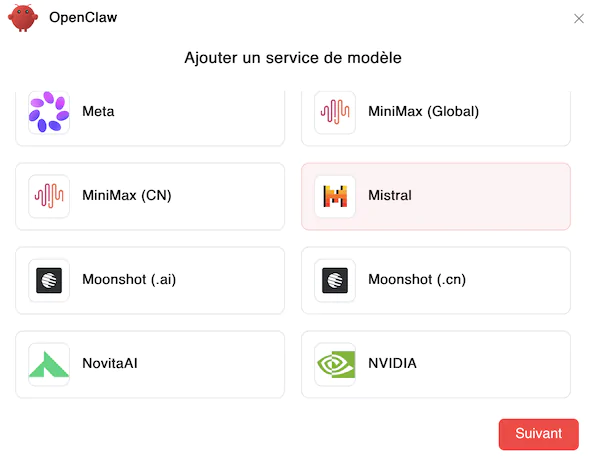Click the Meta purple petals logo

(x=49, y=112)
